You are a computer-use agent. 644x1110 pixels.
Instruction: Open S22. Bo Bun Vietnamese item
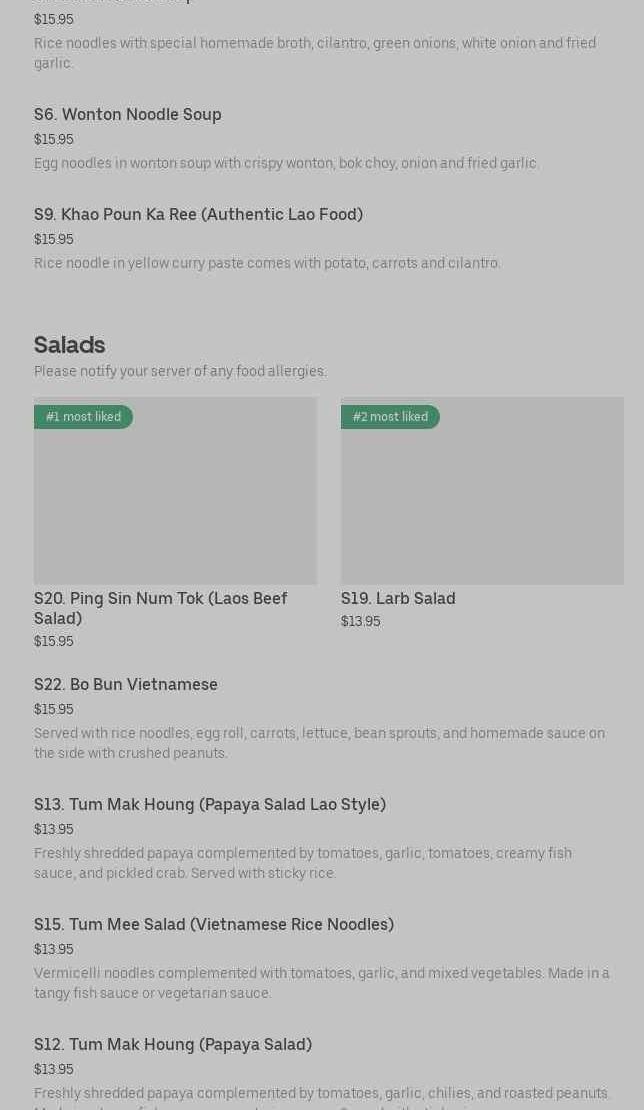tap(126, 685)
